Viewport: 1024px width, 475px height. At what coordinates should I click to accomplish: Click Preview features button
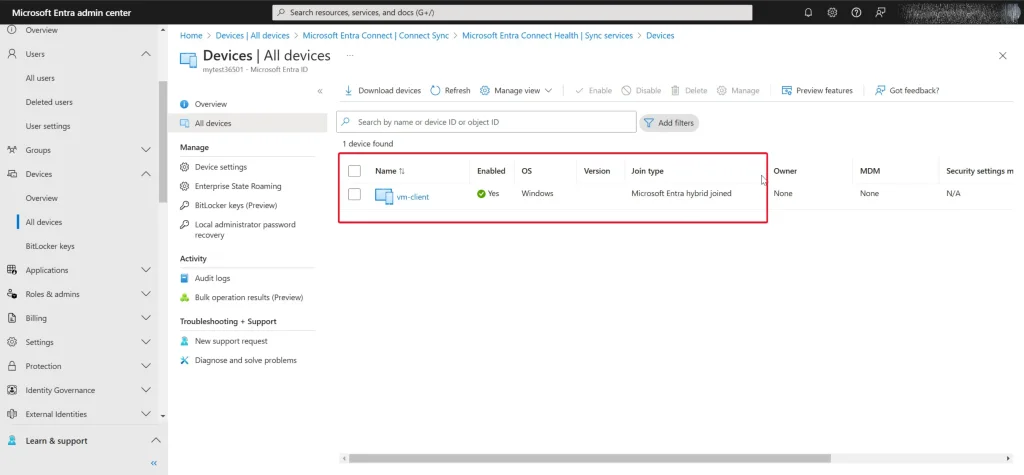817,90
